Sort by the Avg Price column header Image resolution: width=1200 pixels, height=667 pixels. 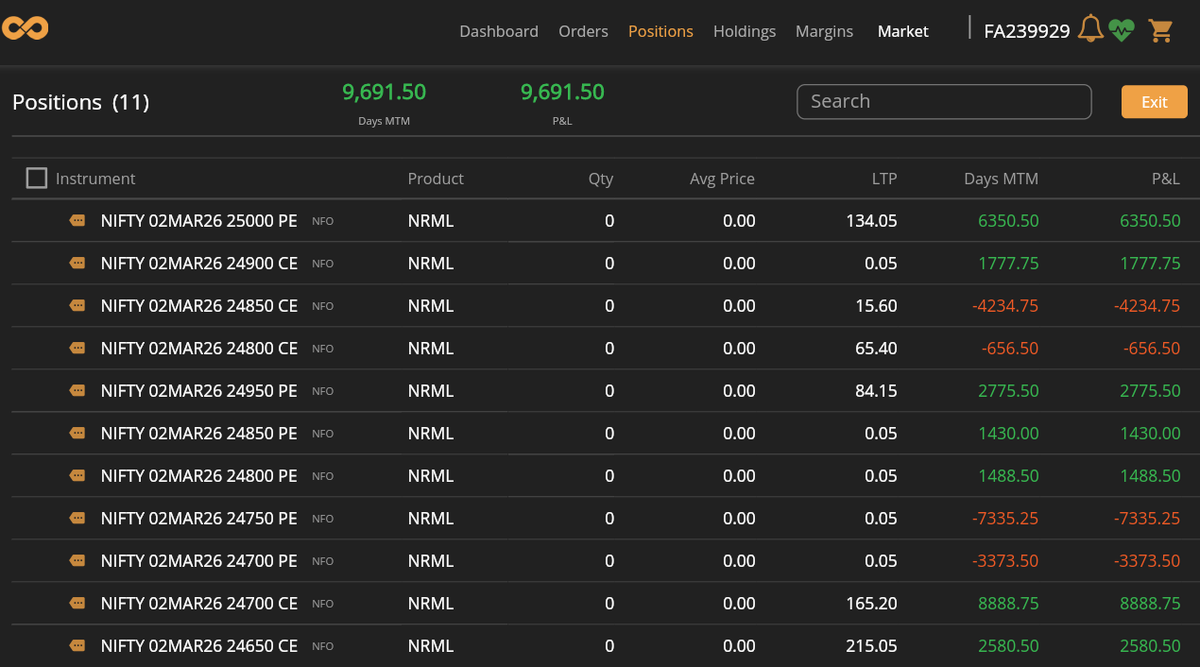(722, 179)
